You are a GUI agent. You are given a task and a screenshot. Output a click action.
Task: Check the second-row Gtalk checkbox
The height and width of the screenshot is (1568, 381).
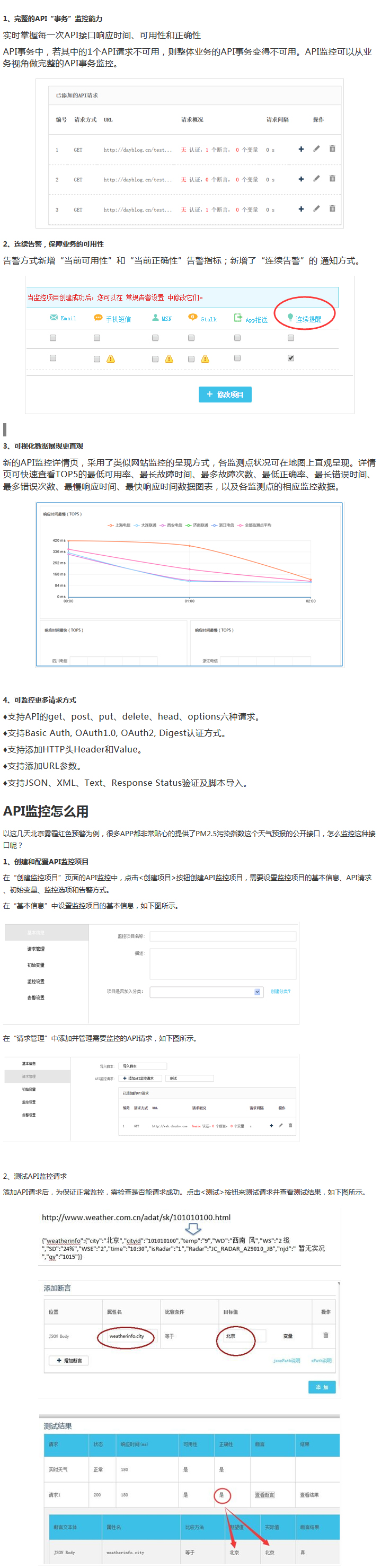(x=191, y=358)
